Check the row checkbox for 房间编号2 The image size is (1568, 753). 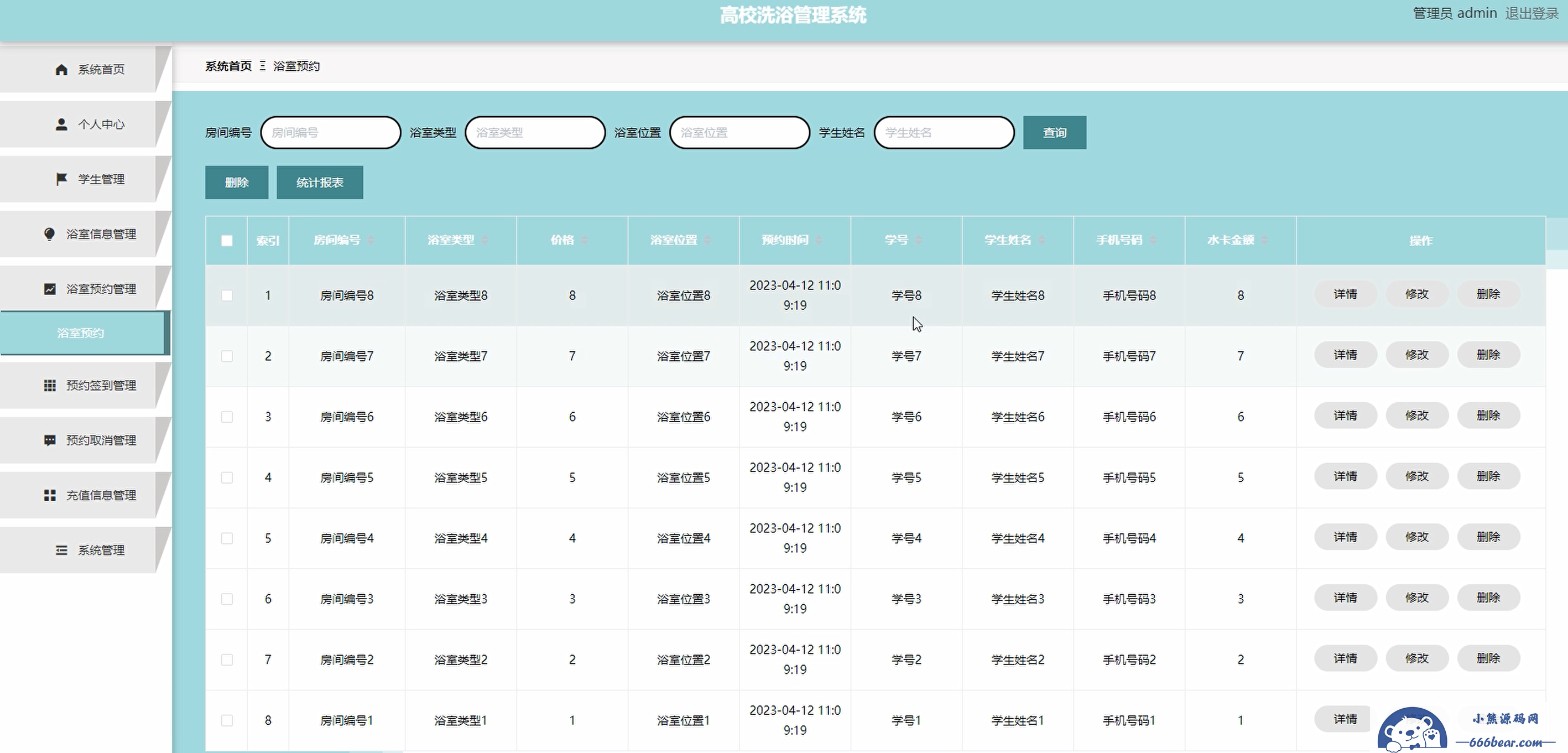(x=226, y=660)
